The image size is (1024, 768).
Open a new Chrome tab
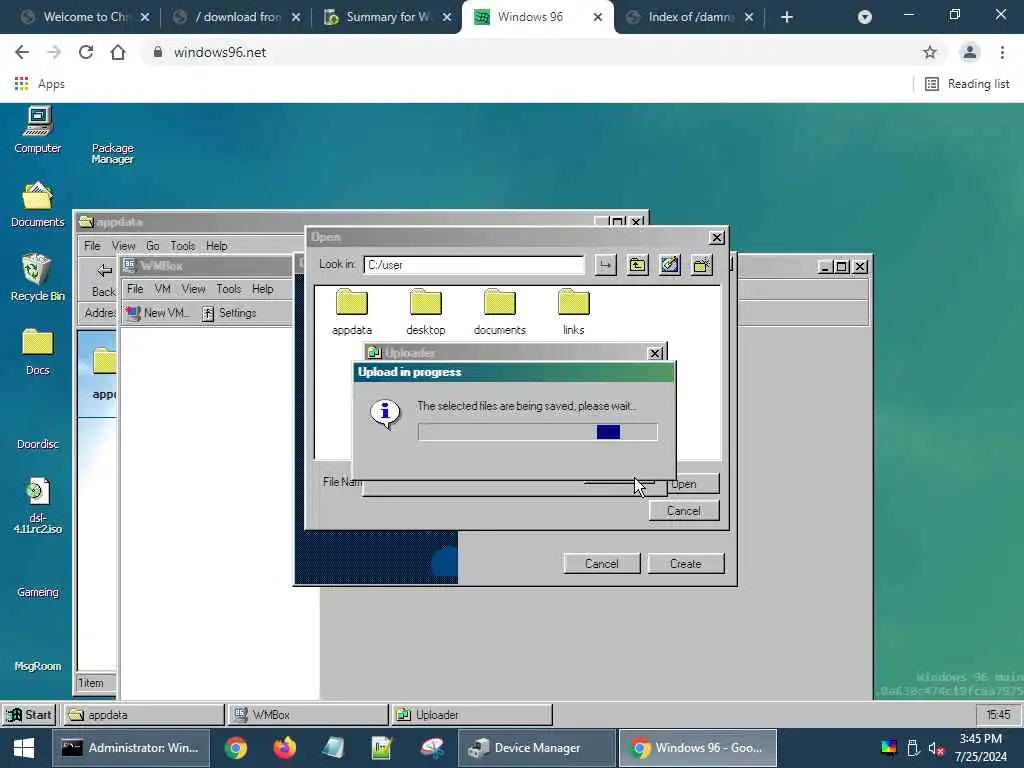click(787, 17)
